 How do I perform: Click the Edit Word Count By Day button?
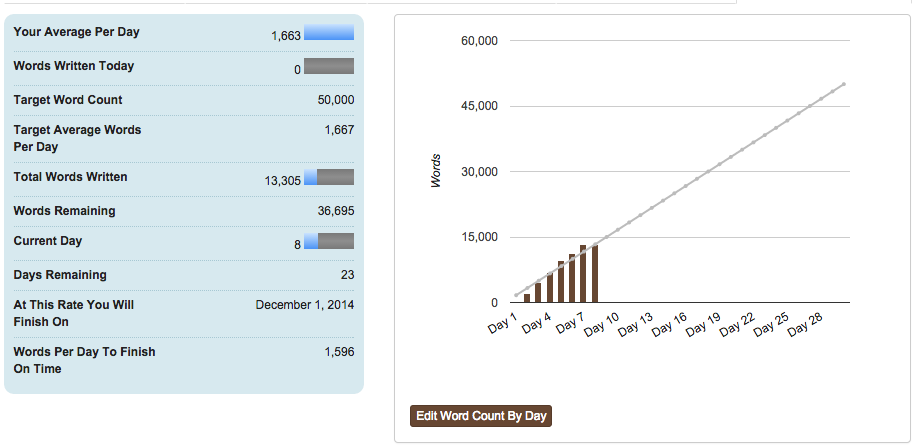[481, 416]
